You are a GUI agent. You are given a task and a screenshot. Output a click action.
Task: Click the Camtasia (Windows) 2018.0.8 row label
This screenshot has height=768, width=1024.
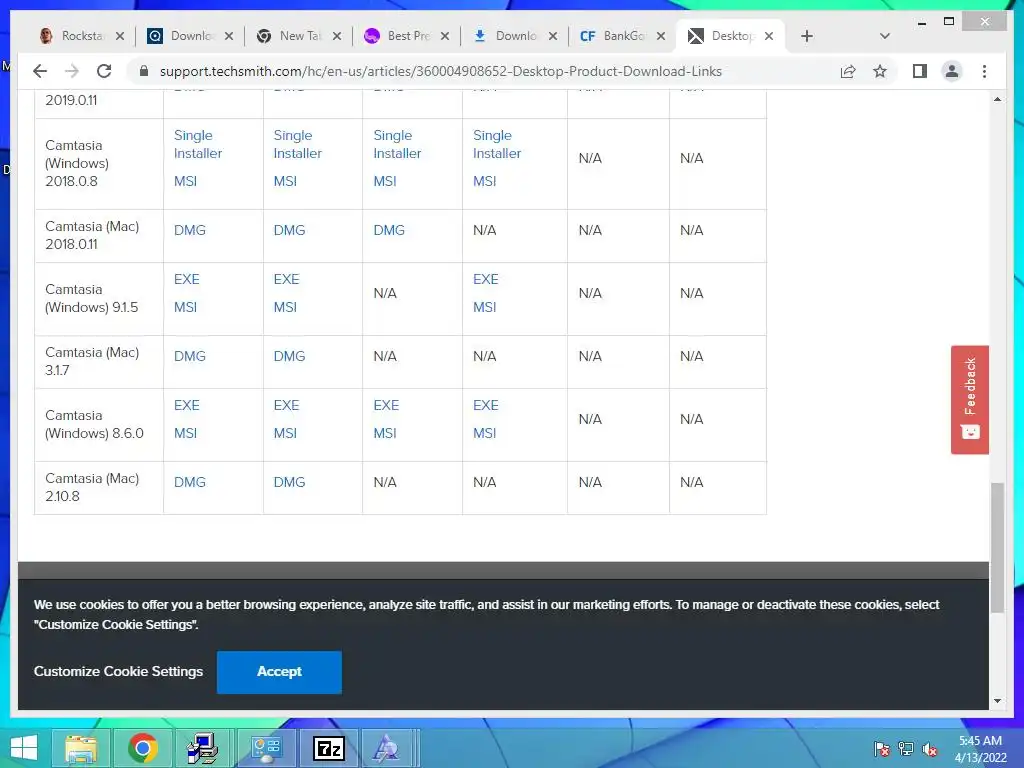pyautogui.click(x=77, y=163)
